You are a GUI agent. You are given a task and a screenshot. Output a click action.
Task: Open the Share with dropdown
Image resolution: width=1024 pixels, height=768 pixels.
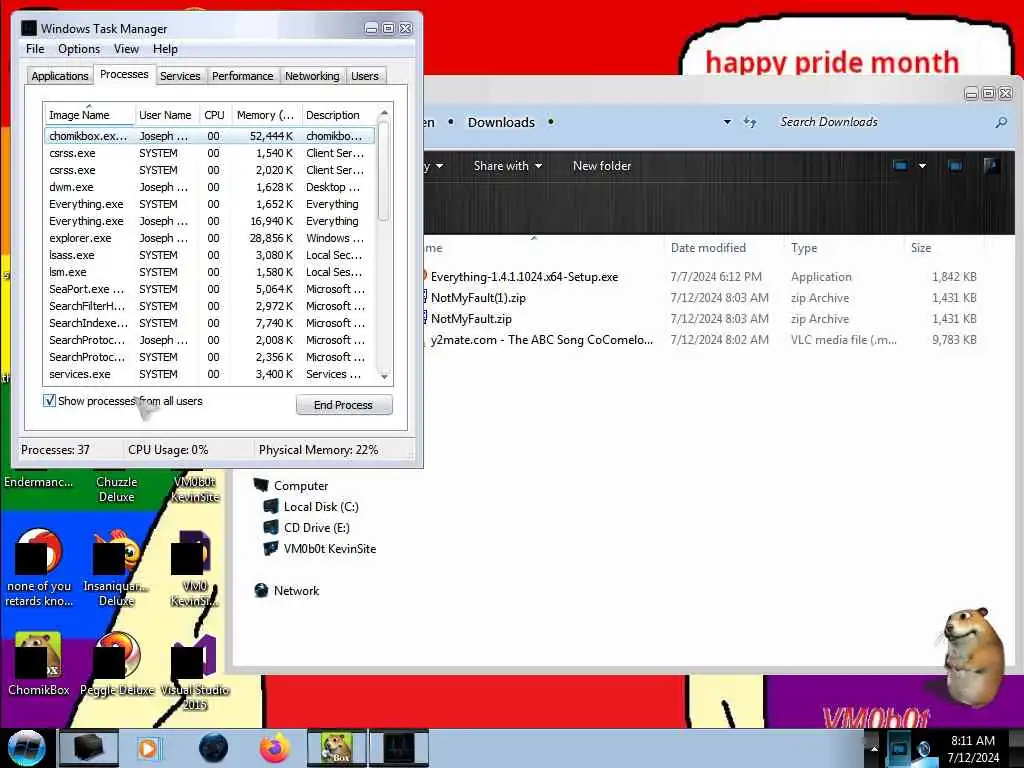pos(507,166)
